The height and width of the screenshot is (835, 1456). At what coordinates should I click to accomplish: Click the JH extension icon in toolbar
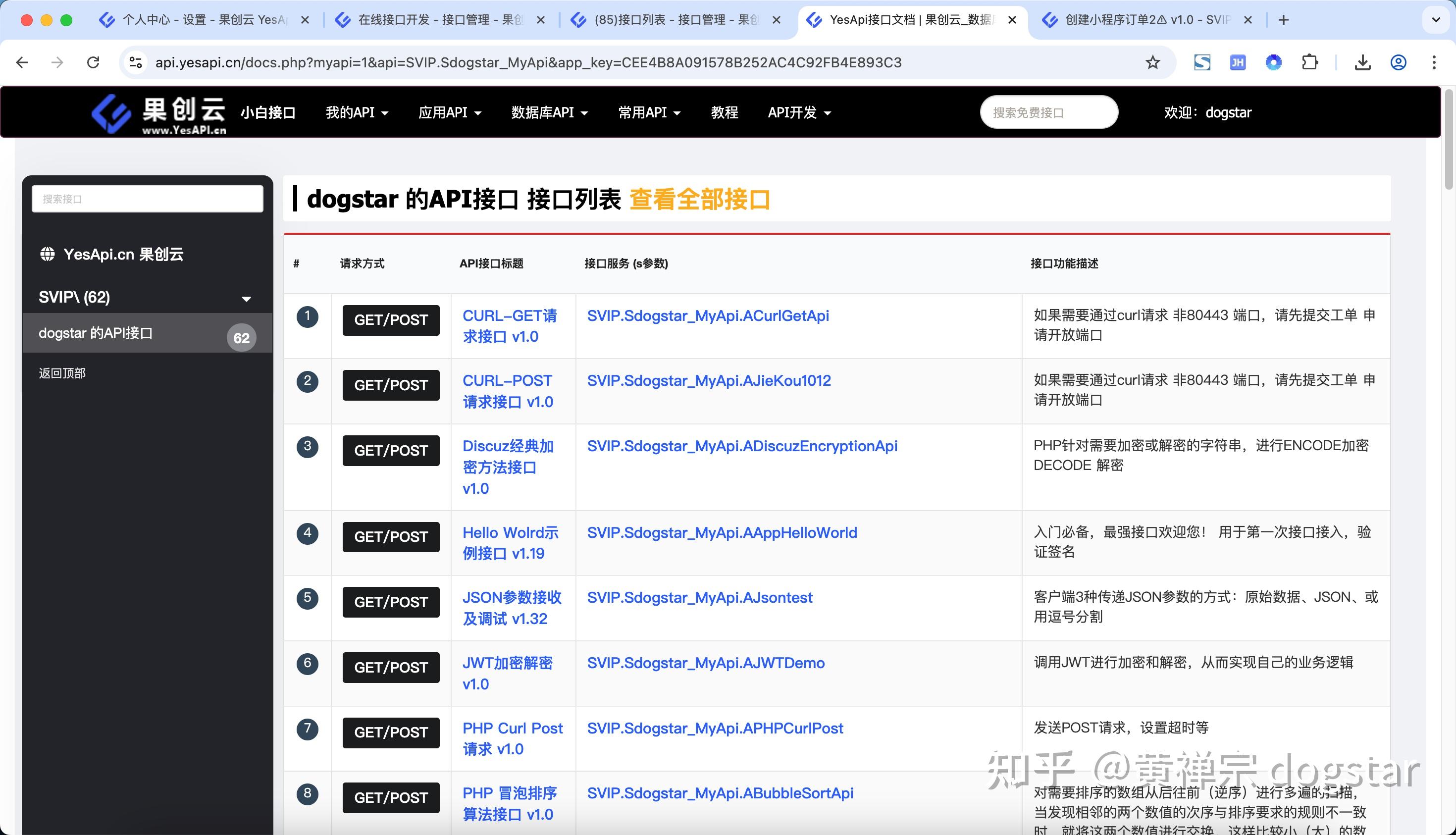tap(1238, 62)
